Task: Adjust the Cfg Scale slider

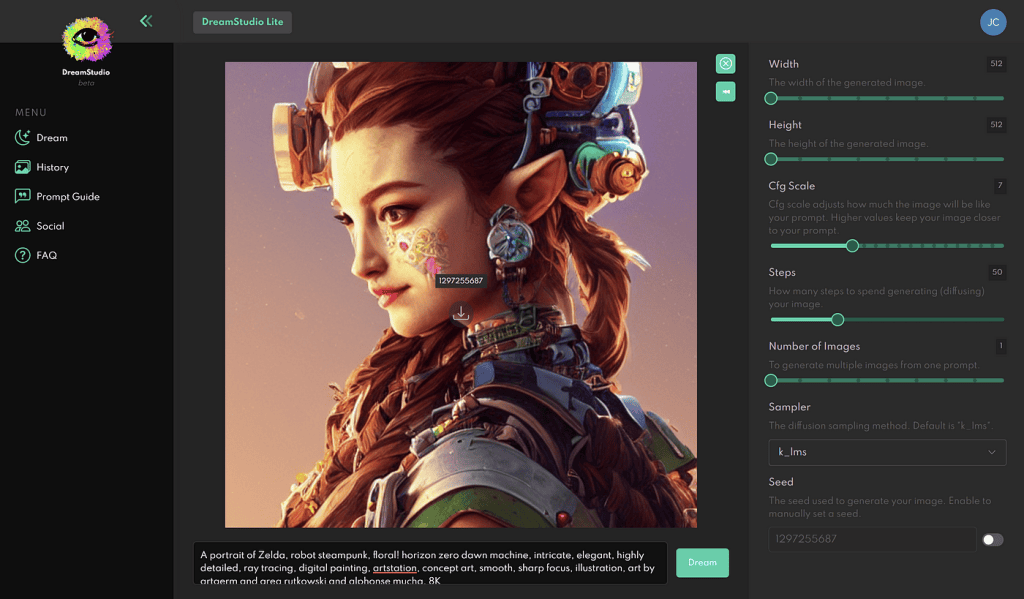Action: click(x=852, y=245)
